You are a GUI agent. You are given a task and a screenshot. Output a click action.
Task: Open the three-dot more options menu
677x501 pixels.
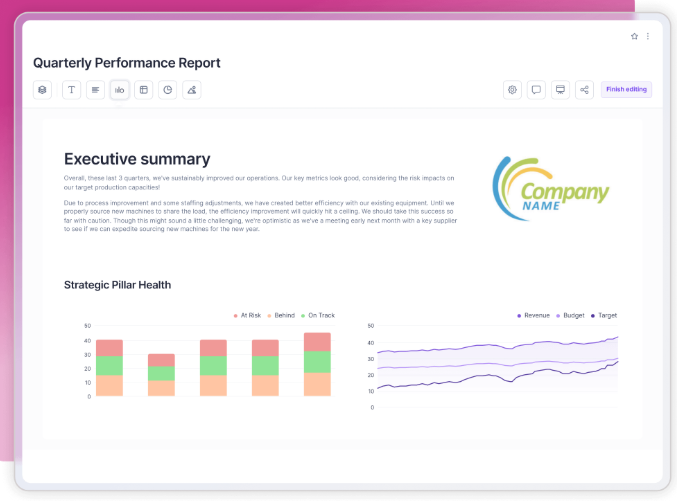[648, 36]
